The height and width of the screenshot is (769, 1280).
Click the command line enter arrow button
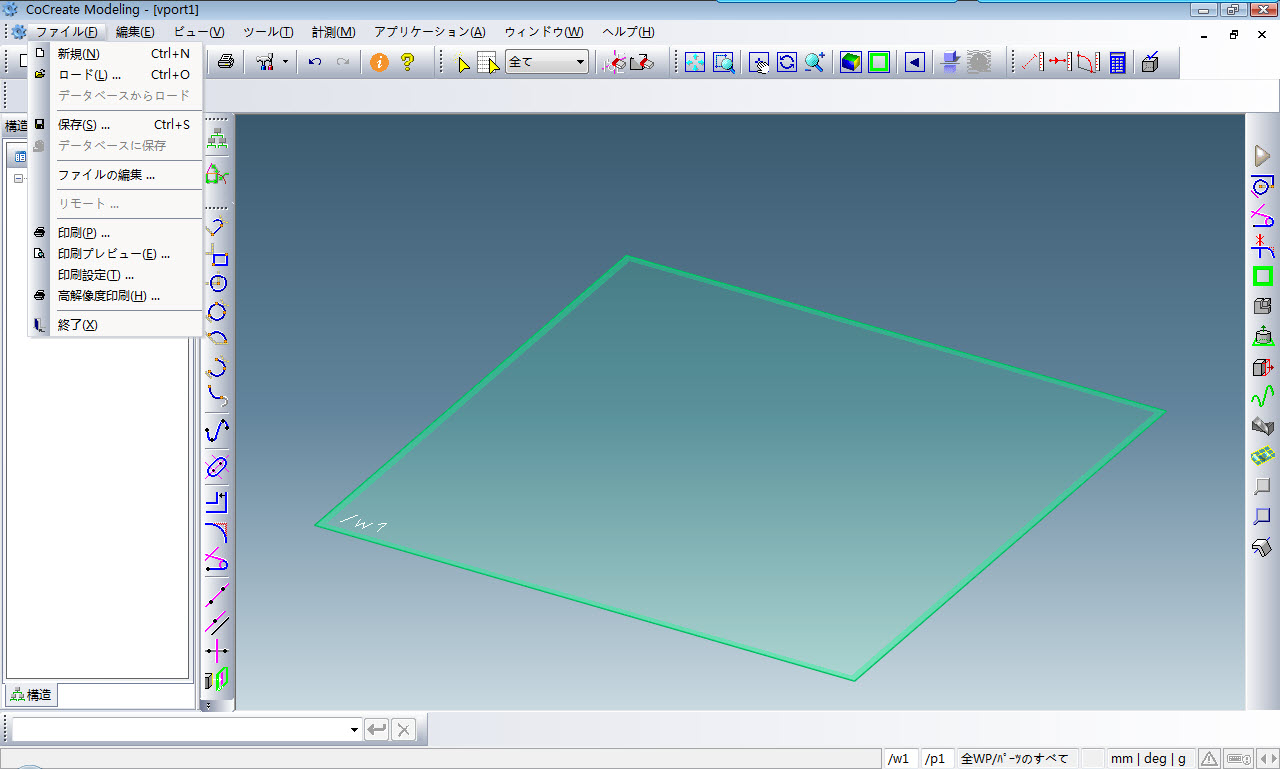pyautogui.click(x=377, y=730)
